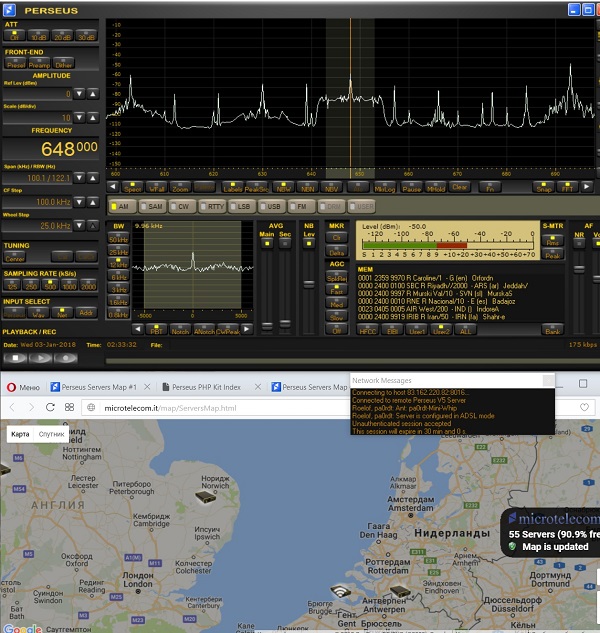Click the Norwich server receiver icon on the map
The height and width of the screenshot is (633, 600).
pyautogui.click(x=206, y=497)
